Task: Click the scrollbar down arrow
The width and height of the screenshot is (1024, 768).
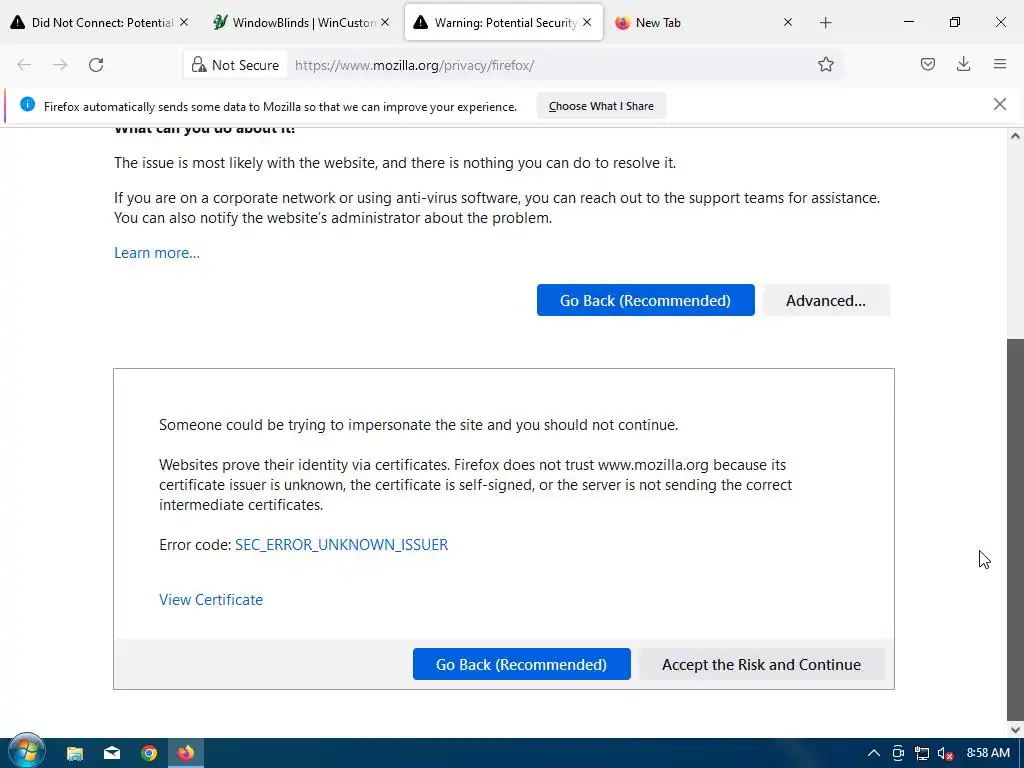Action: 1015,730
